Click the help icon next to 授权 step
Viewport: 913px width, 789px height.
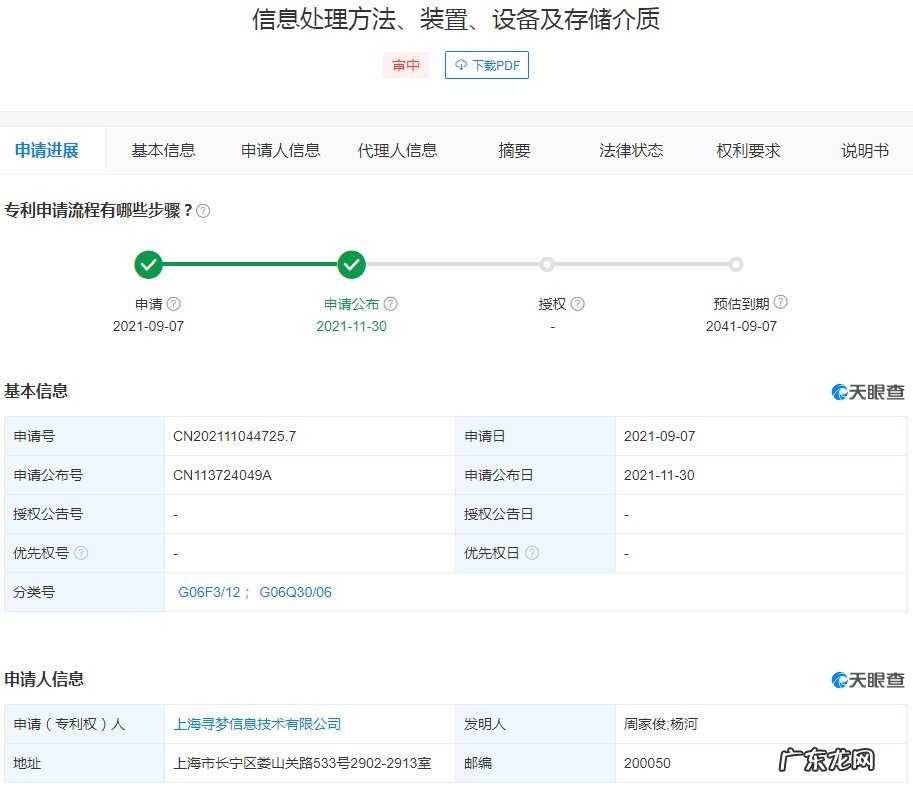pos(577,303)
